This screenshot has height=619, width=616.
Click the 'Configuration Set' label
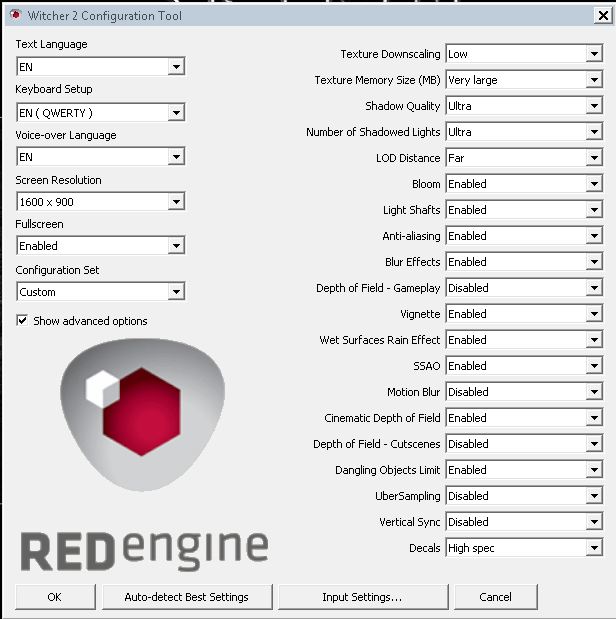click(57, 270)
